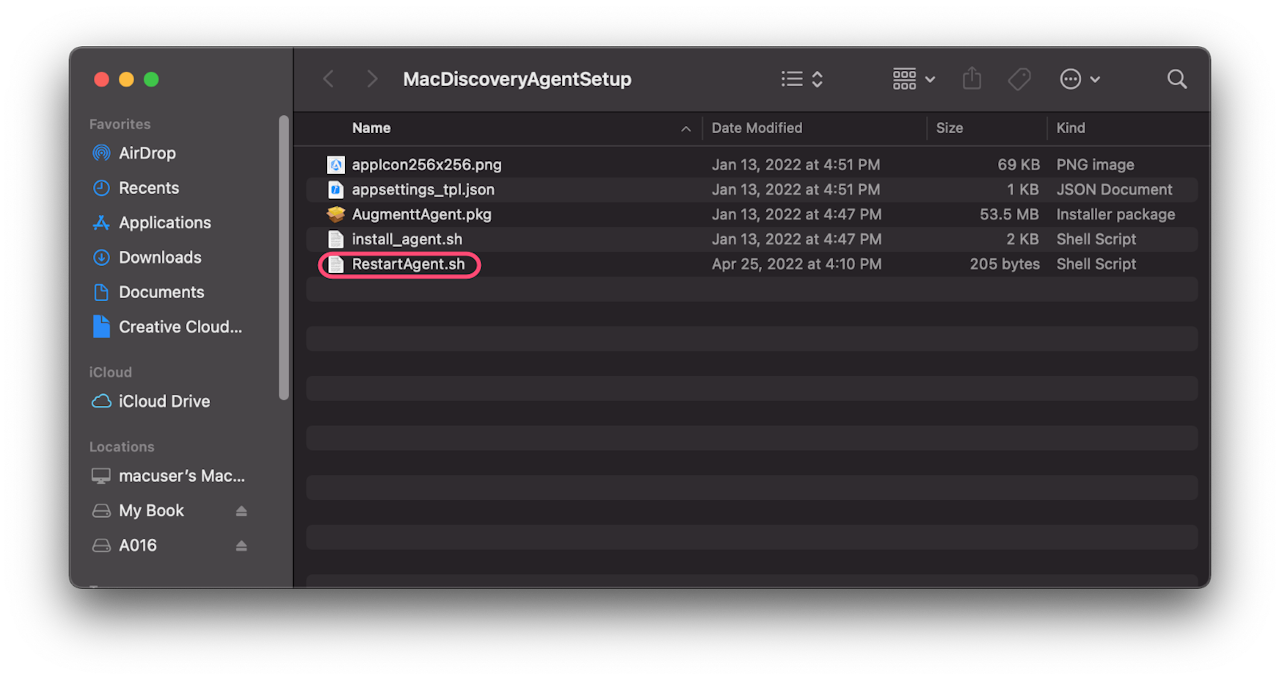Viewport: 1280px width, 680px height.
Task: Open the Group By dropdown
Action: [x=914, y=79]
